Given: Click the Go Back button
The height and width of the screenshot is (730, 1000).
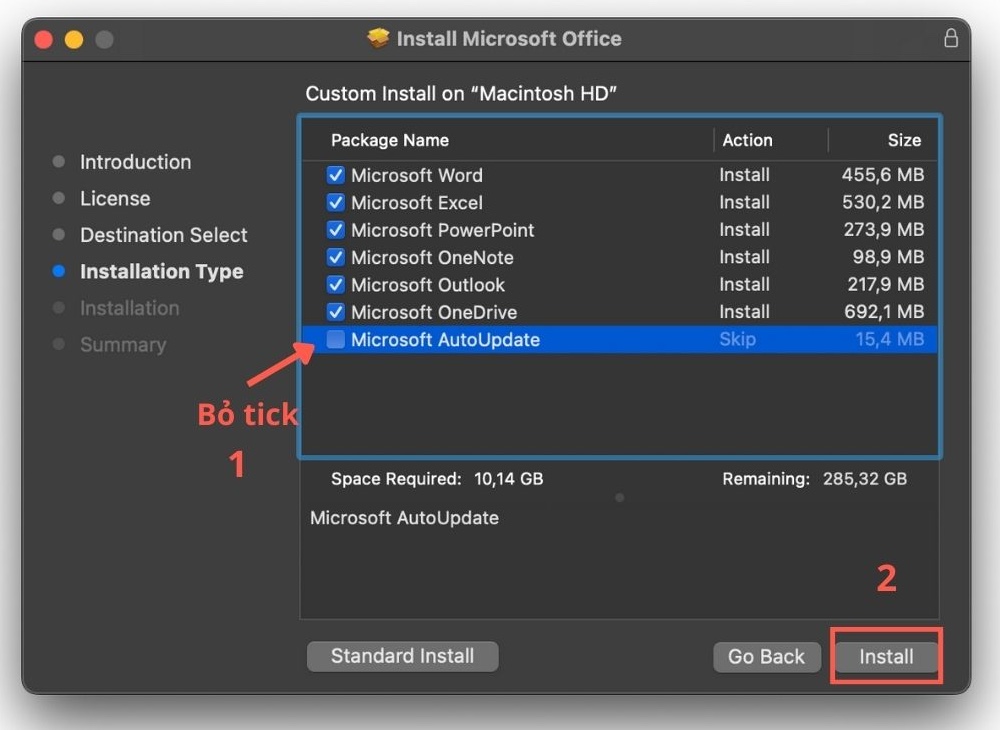Looking at the screenshot, I should click(x=766, y=657).
